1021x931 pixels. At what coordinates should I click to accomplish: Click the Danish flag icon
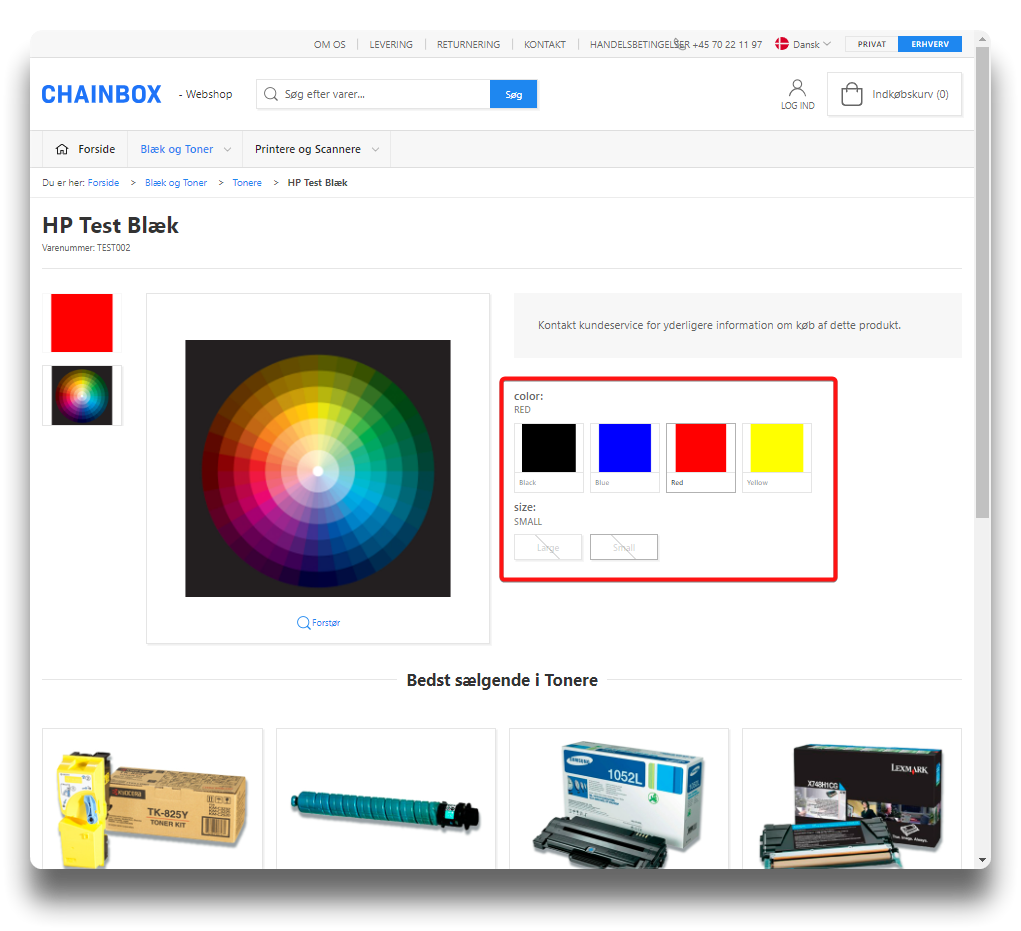coord(781,44)
